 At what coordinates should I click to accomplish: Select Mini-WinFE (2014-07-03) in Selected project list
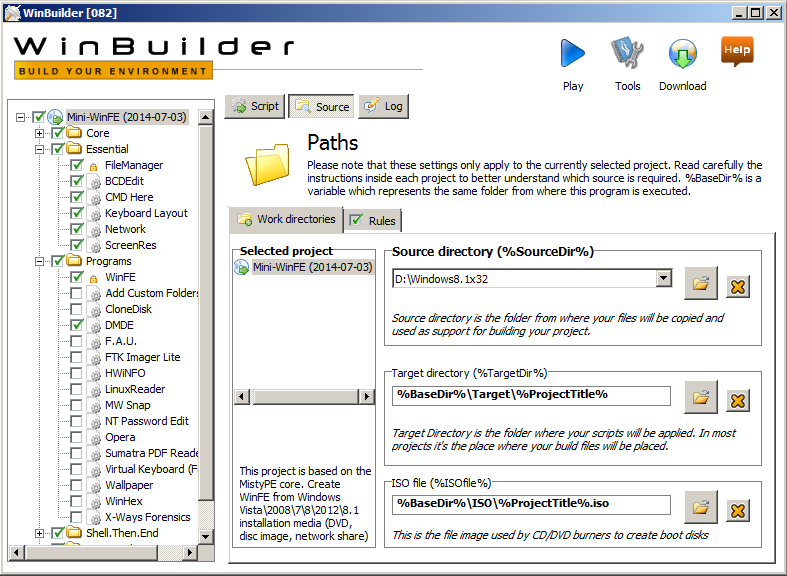tap(313, 267)
